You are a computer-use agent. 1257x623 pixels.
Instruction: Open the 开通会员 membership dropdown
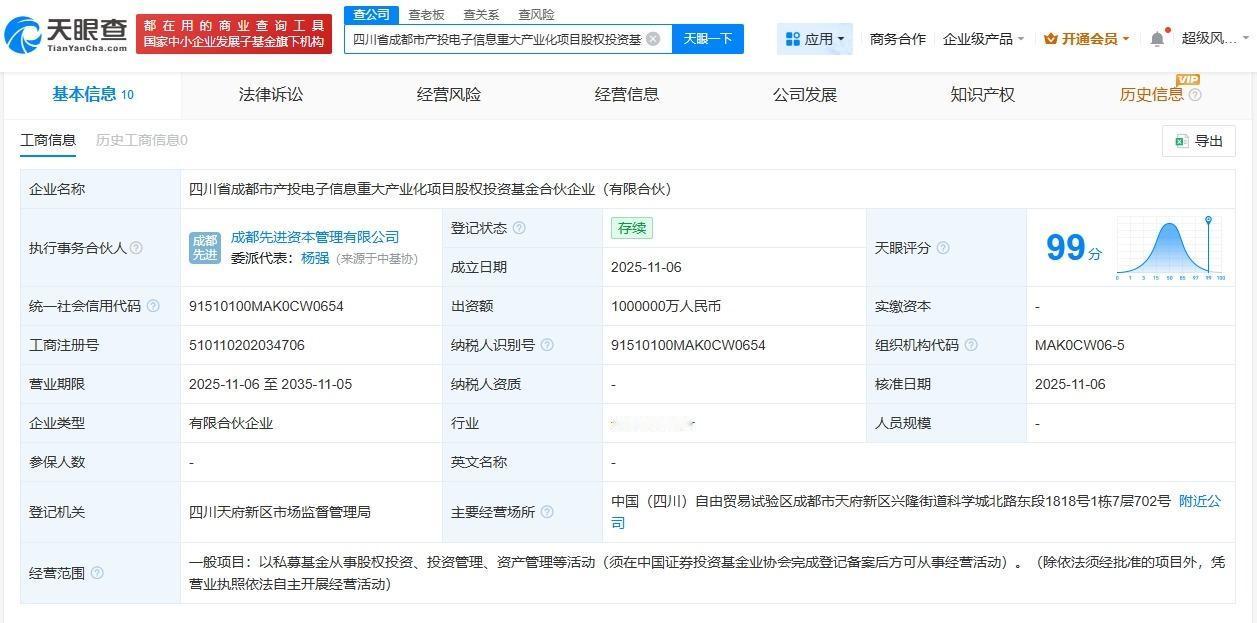tap(1086, 39)
